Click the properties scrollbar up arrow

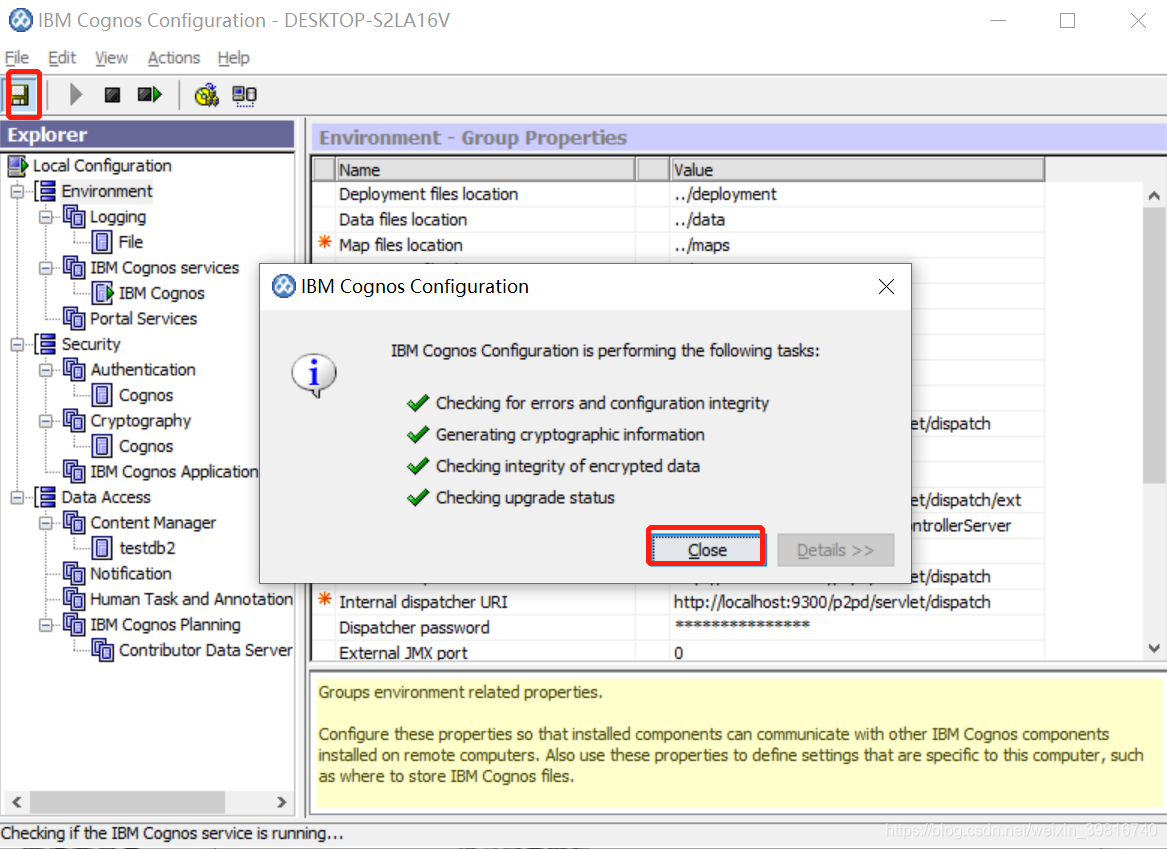pyautogui.click(x=1154, y=196)
